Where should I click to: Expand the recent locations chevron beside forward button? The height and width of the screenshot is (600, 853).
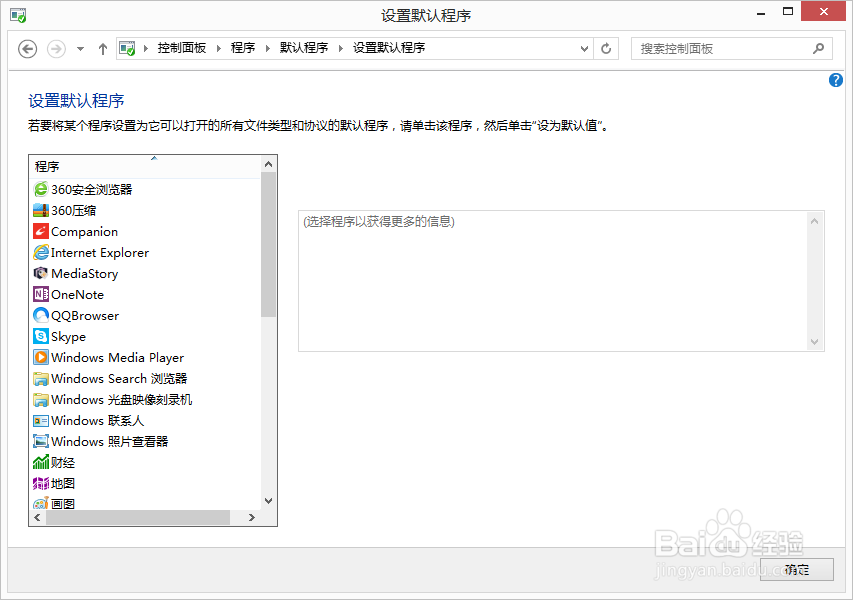(x=79, y=48)
